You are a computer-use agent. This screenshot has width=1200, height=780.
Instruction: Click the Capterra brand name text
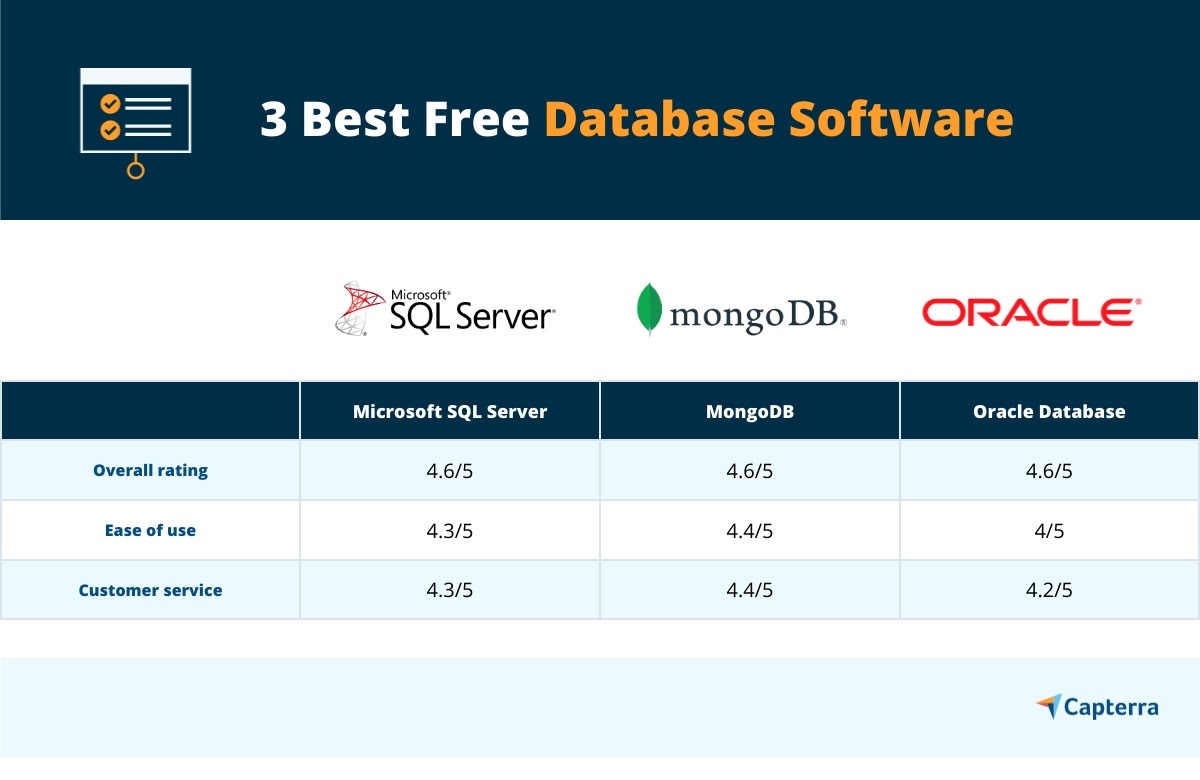(1112, 708)
